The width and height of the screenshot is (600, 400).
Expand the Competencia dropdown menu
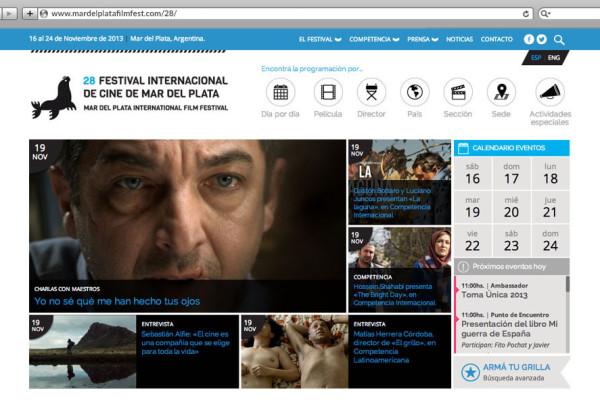(374, 39)
